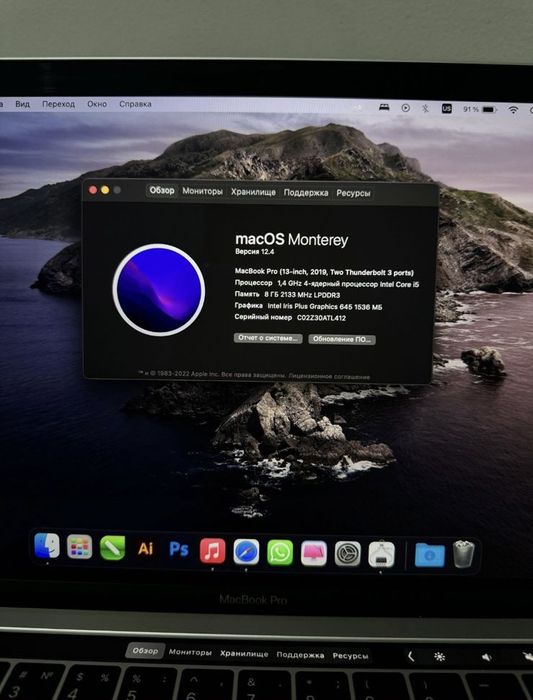Click the 91 % battery indicator
533x700 pixels.
coord(479,109)
